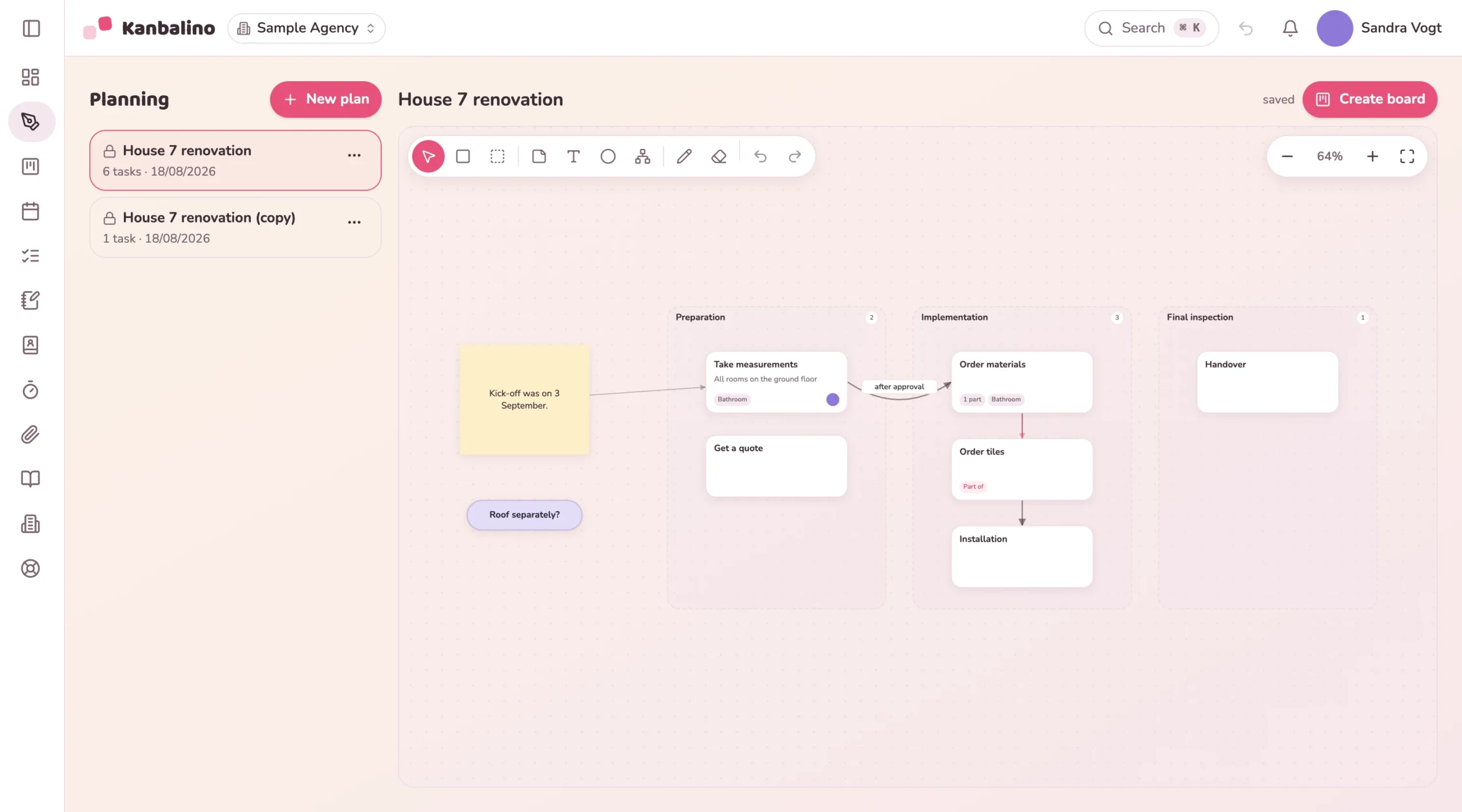Open the Kanban board icon in sidebar
1462x812 pixels.
point(30,166)
